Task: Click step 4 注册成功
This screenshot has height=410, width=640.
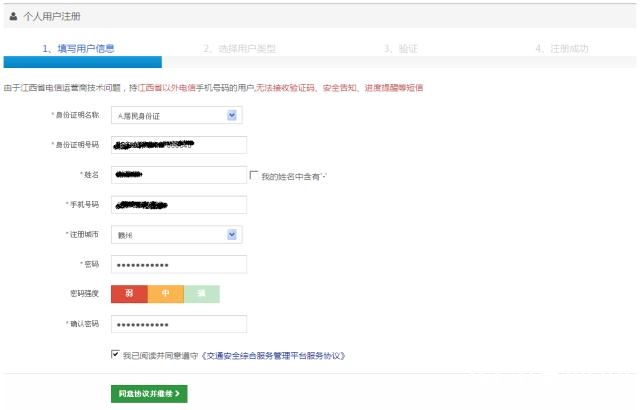Action: (561, 48)
